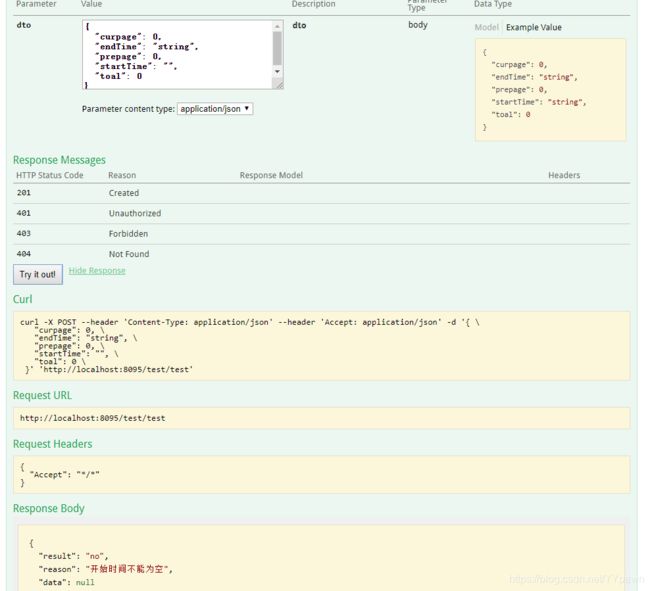Click the "result": "no" response line

pyautogui.click(x=73, y=556)
